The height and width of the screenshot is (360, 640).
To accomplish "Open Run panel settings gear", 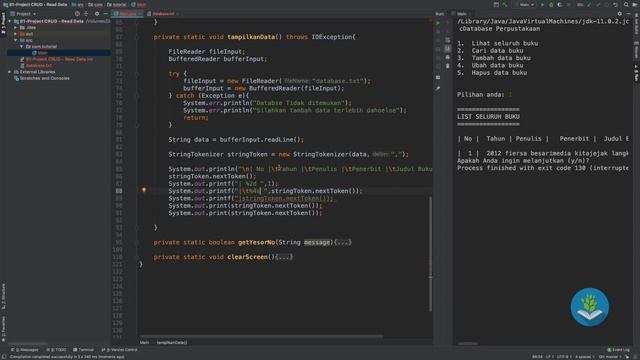I will click(620, 13).
